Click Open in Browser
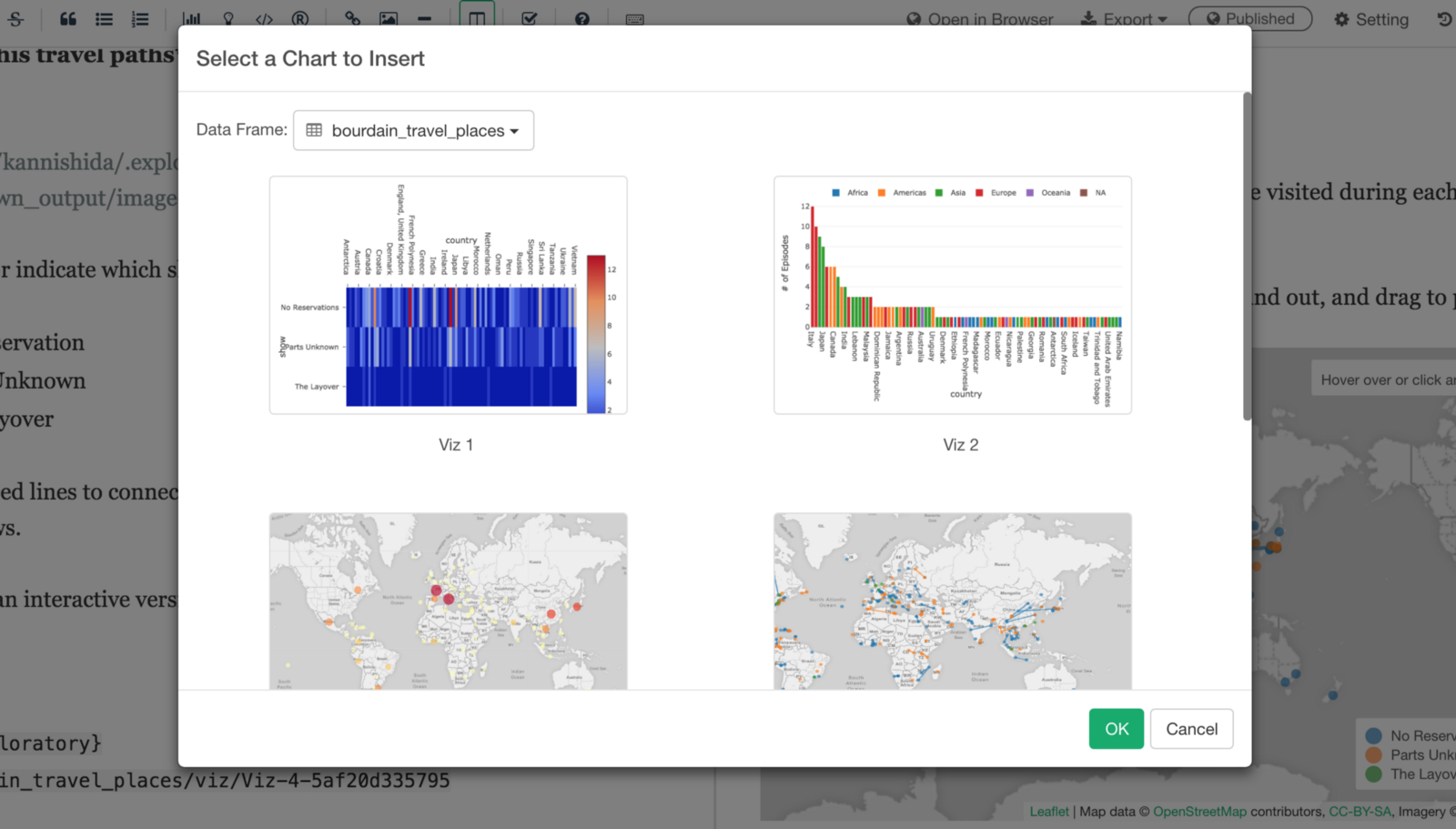 click(x=980, y=19)
